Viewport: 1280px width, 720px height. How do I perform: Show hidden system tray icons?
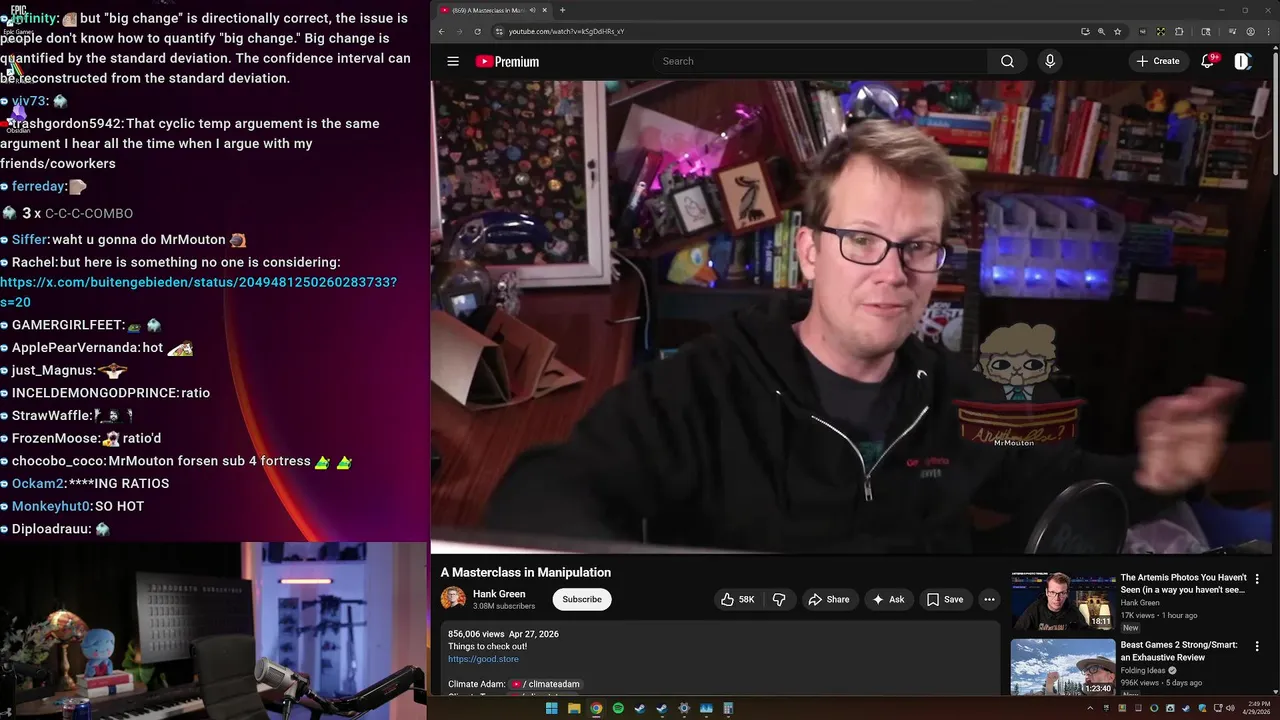coord(1090,709)
